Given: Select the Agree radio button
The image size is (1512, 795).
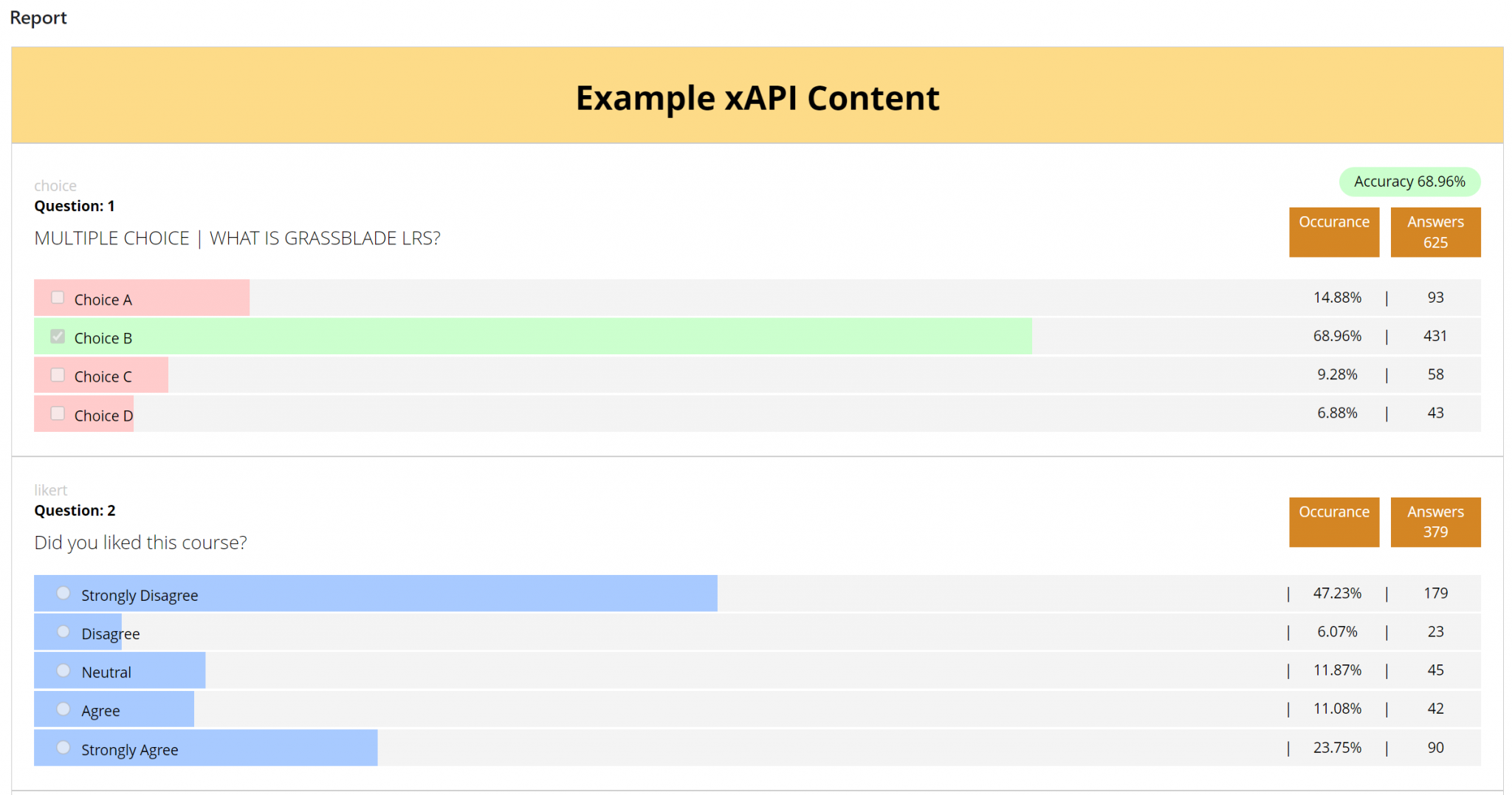Looking at the screenshot, I should [x=63, y=708].
